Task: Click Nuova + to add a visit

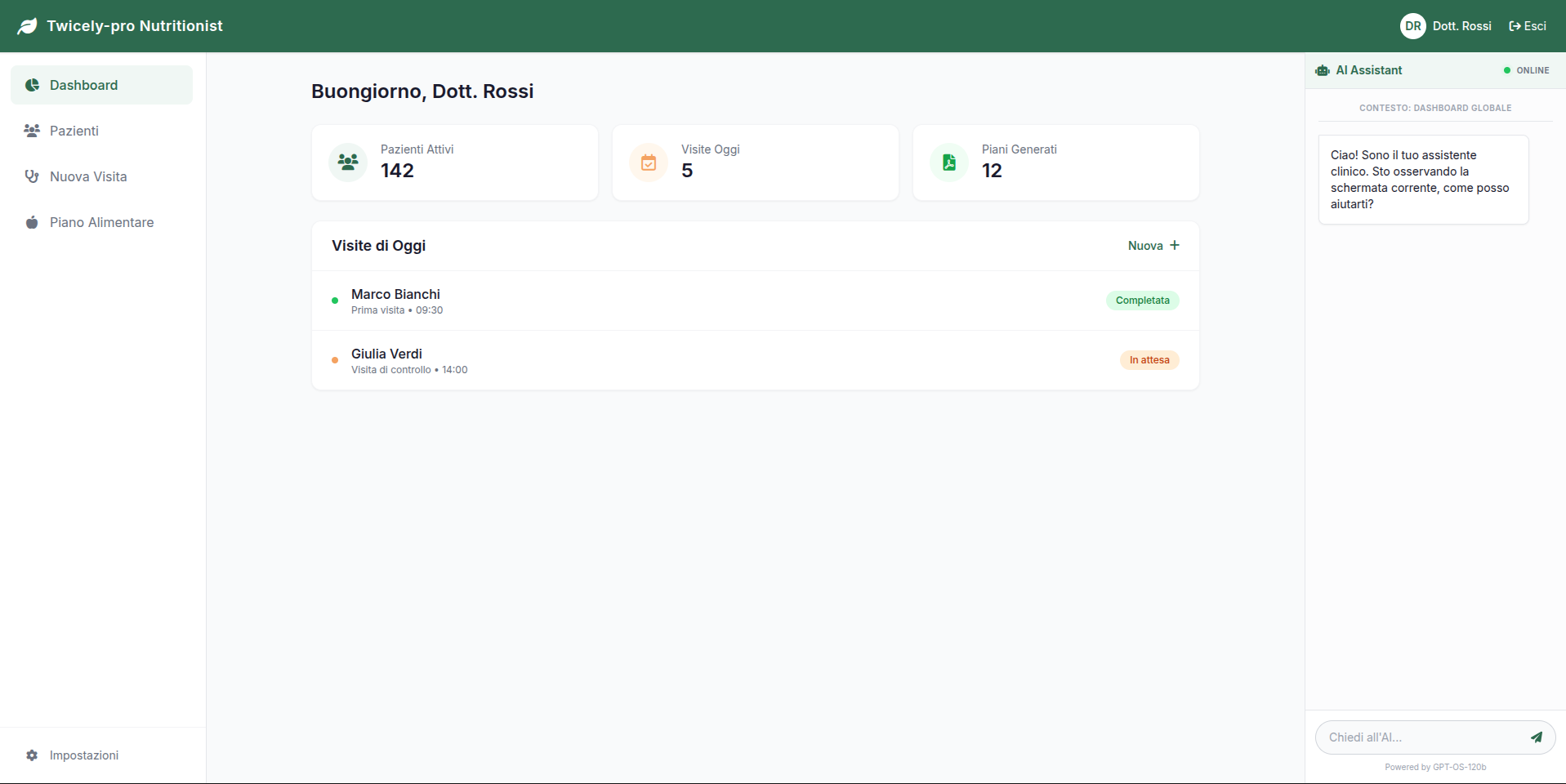Action: (x=1153, y=245)
